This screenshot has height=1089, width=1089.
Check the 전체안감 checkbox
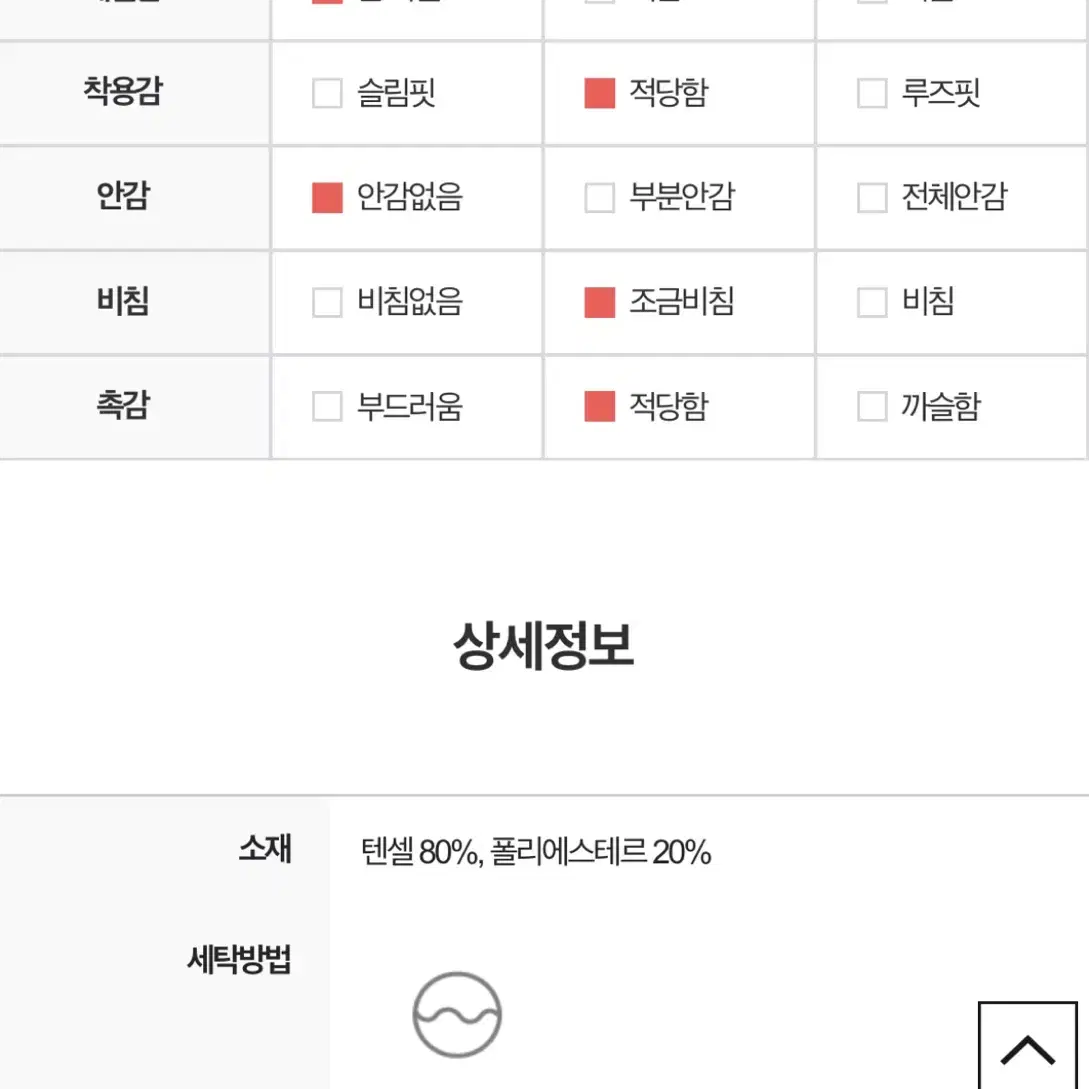coord(872,197)
